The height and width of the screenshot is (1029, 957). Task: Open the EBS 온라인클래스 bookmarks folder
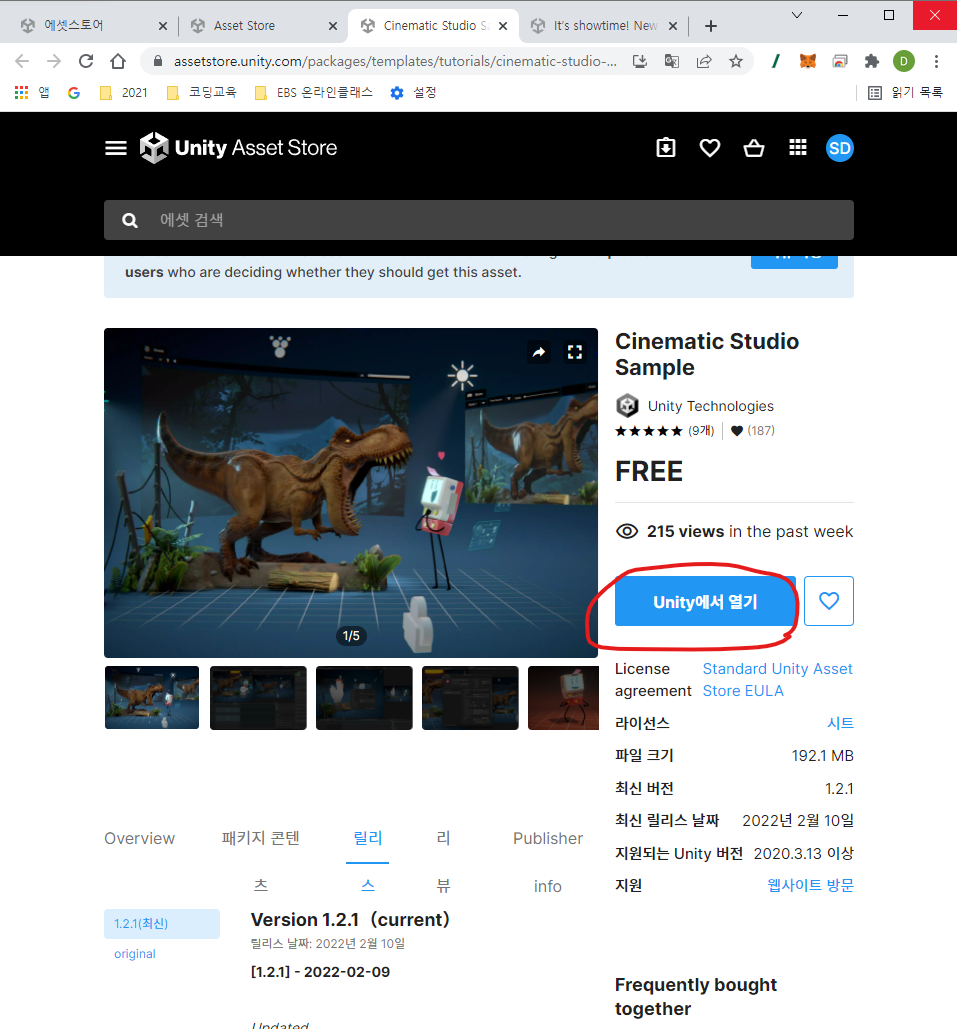314,93
